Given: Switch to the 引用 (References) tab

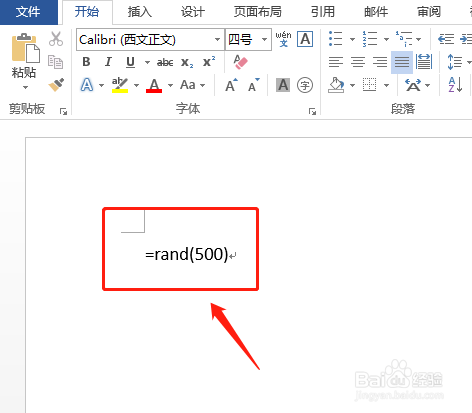Looking at the screenshot, I should click(323, 12).
